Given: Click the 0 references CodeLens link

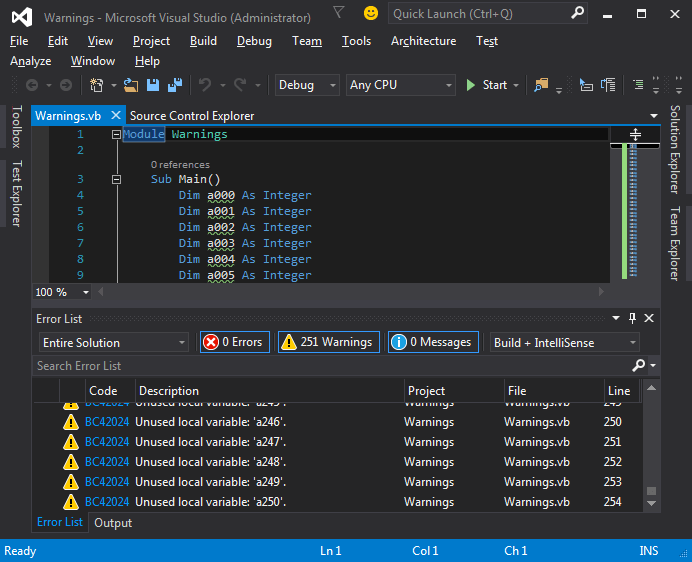Looking at the screenshot, I should coord(180,165).
